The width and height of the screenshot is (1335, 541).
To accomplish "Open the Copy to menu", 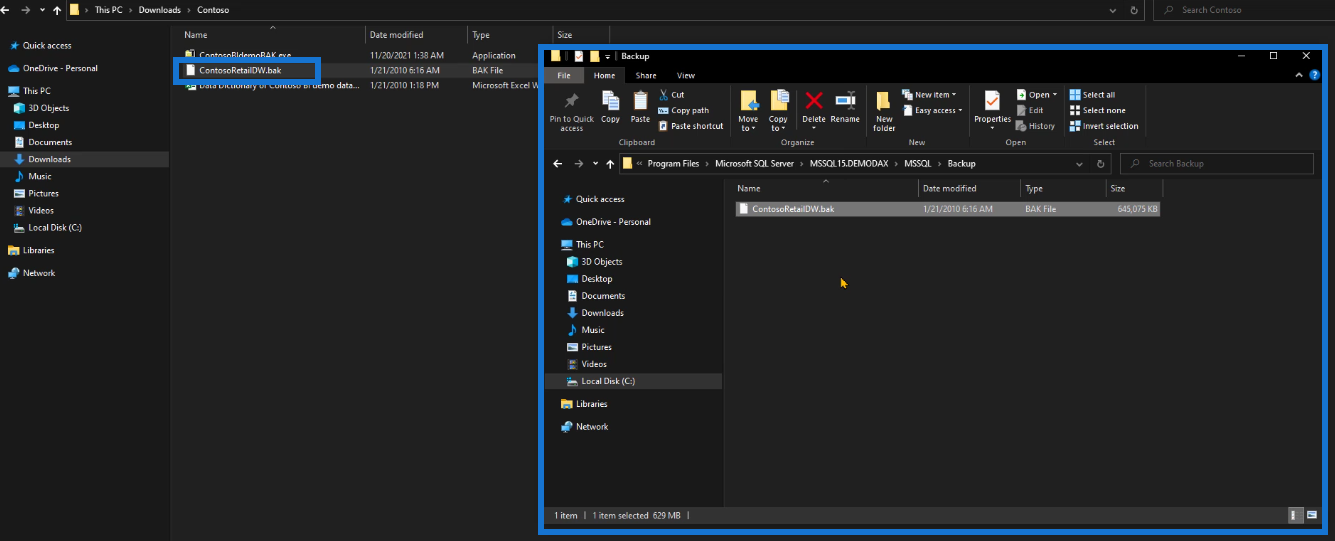I will (x=778, y=110).
